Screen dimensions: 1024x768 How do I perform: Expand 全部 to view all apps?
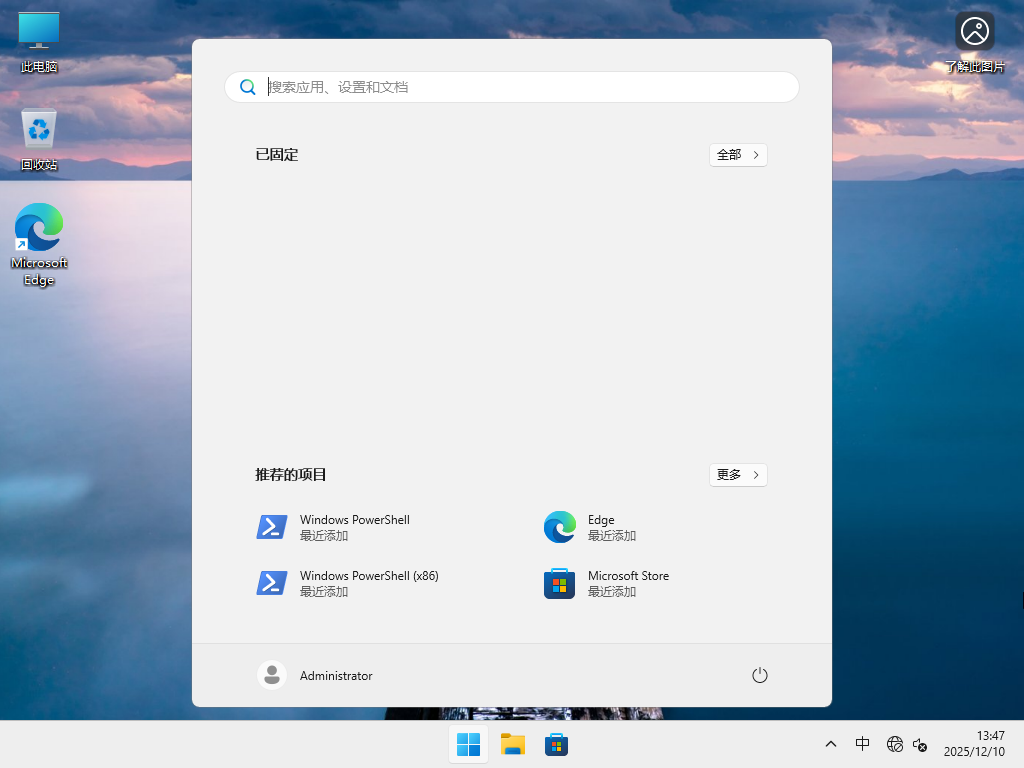(x=737, y=155)
